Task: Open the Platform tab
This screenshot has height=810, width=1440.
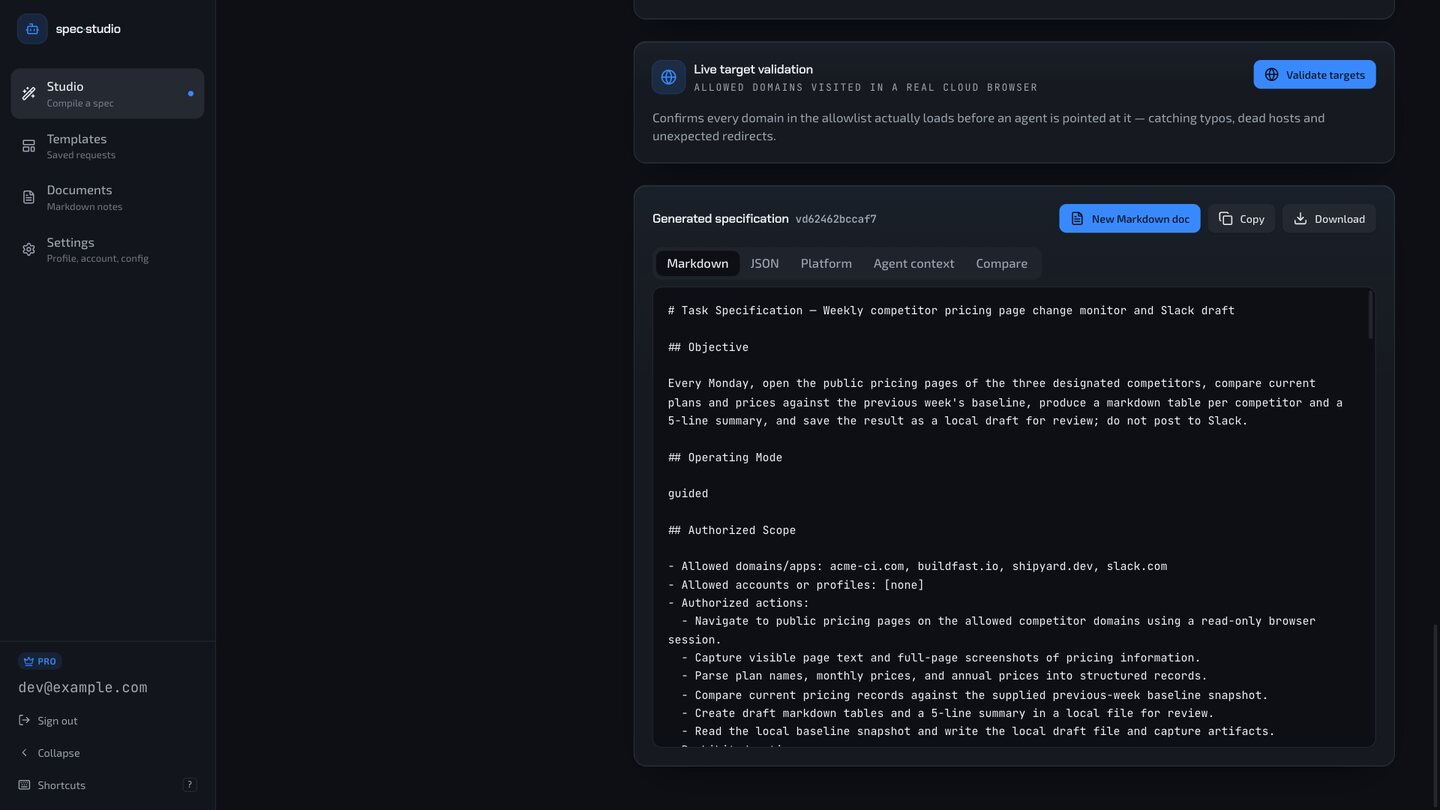Action: [826, 264]
